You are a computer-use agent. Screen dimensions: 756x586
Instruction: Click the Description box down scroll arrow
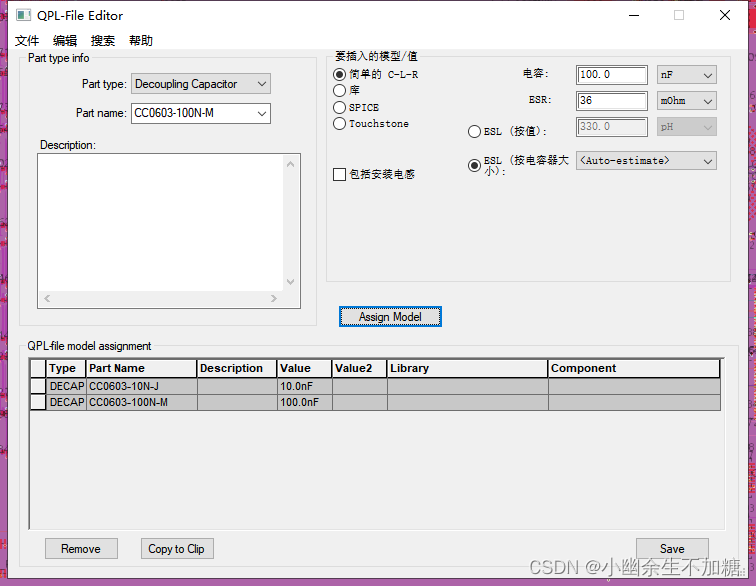point(290,282)
